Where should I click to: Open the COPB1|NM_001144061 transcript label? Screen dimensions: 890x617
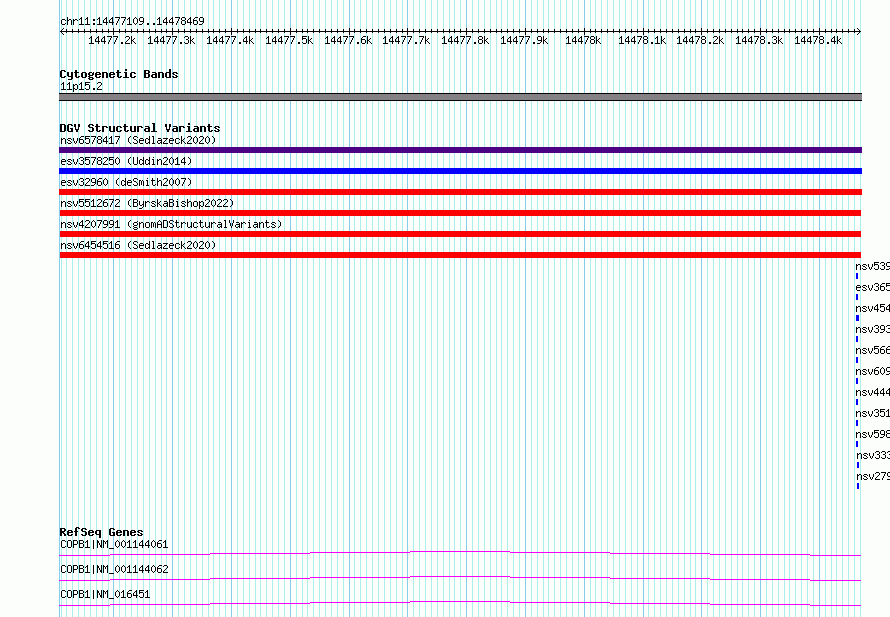tap(114, 544)
